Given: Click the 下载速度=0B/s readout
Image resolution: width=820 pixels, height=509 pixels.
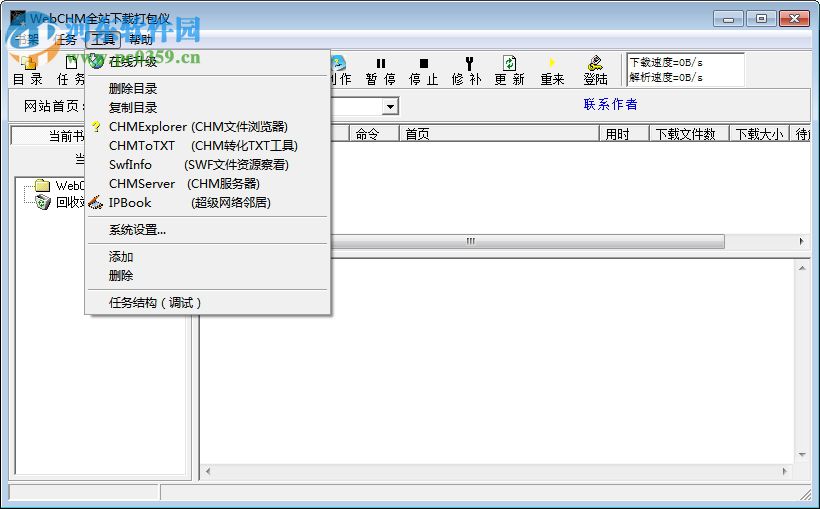Looking at the screenshot, I should tap(666, 62).
